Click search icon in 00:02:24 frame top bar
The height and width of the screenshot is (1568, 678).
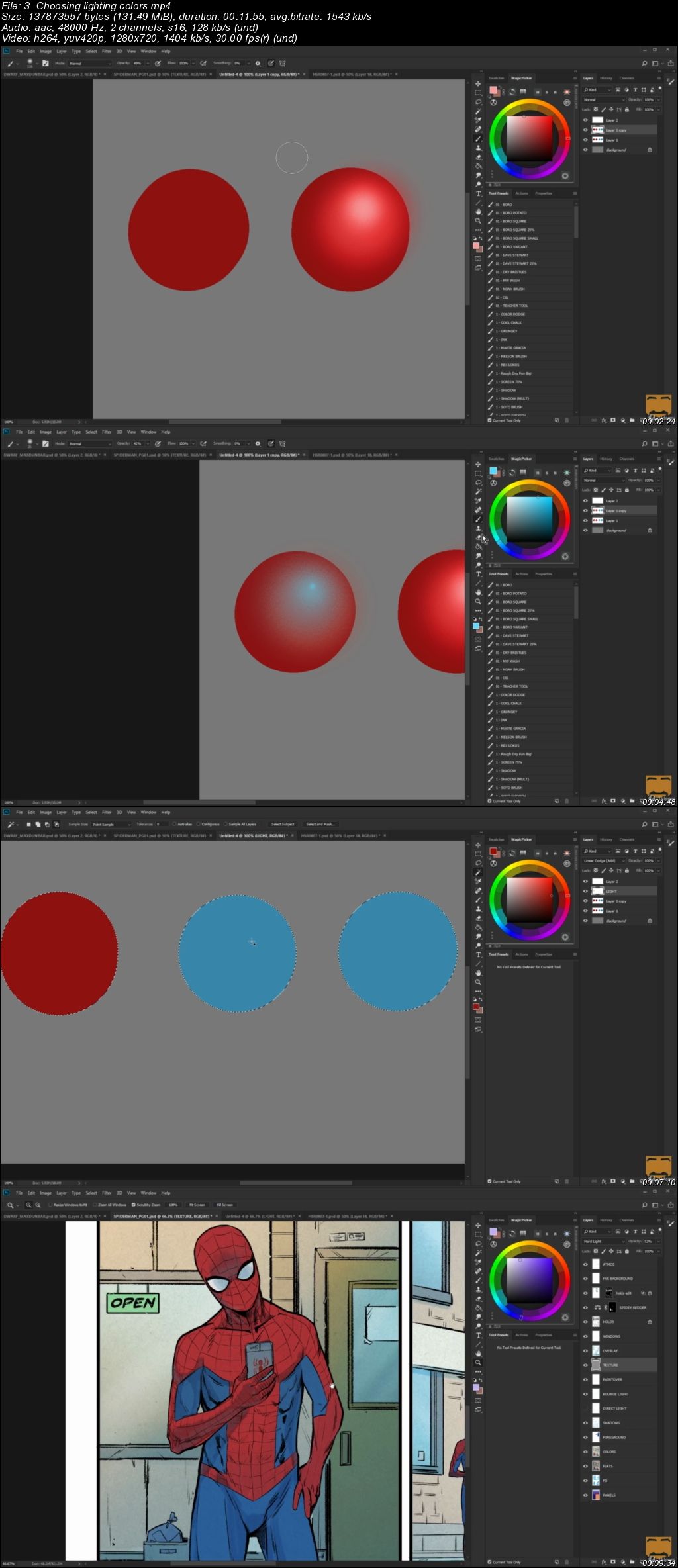pyautogui.click(x=644, y=64)
